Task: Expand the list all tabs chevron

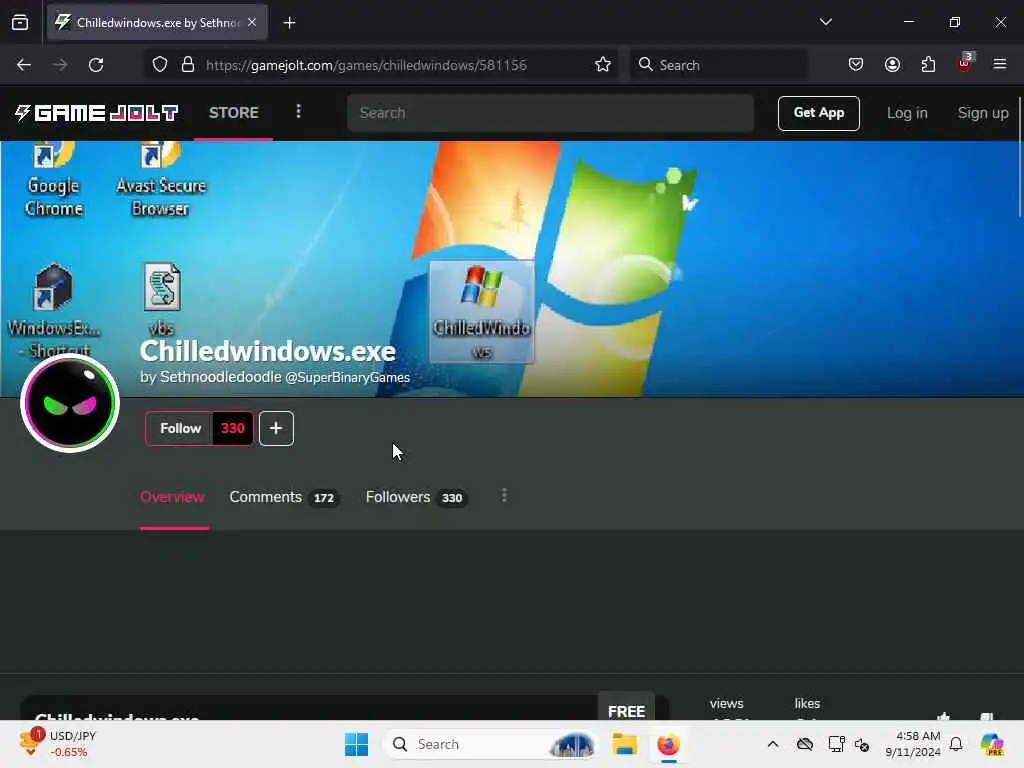Action: tap(825, 22)
